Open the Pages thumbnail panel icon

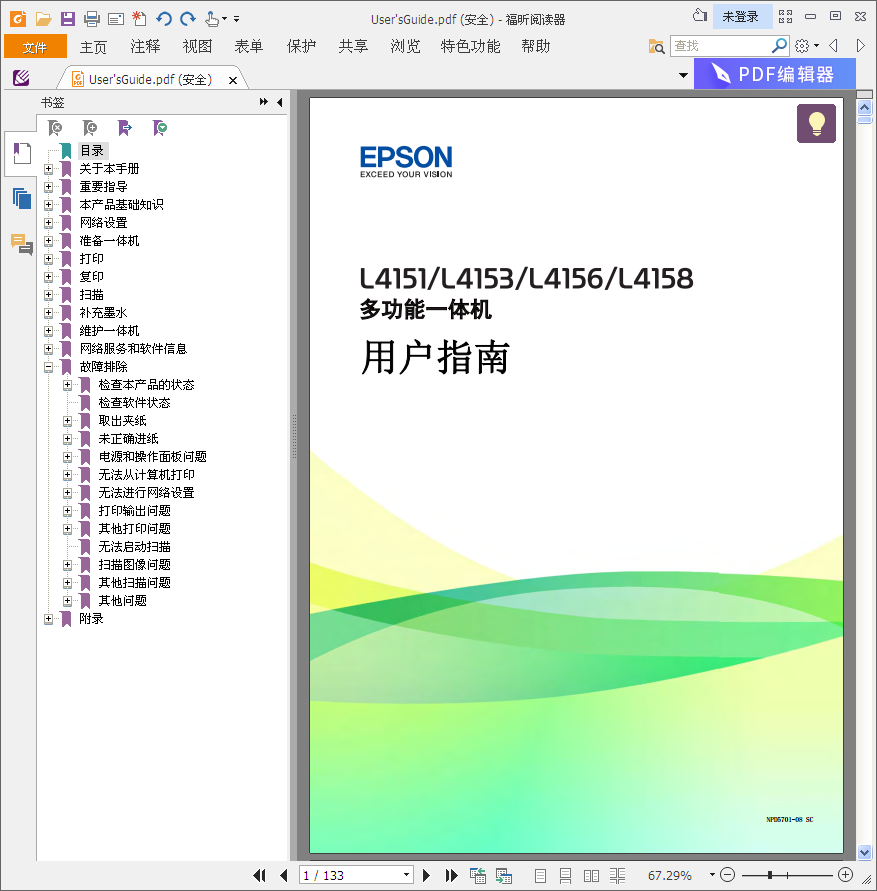[22, 198]
